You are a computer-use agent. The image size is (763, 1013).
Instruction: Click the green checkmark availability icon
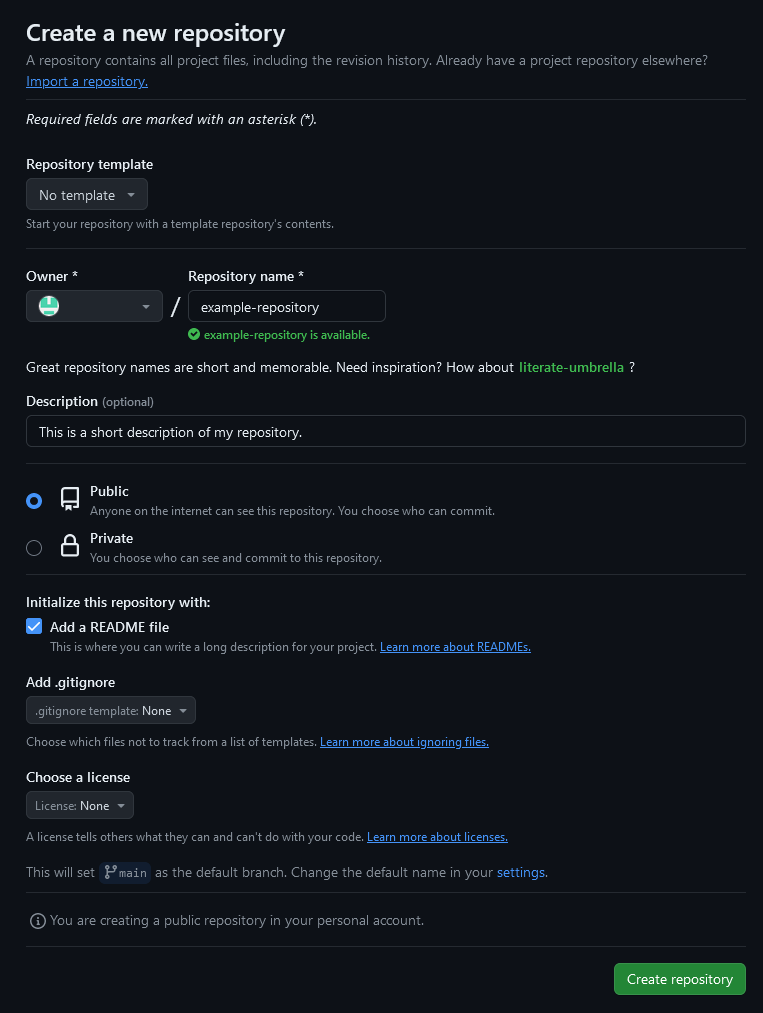tap(193, 334)
